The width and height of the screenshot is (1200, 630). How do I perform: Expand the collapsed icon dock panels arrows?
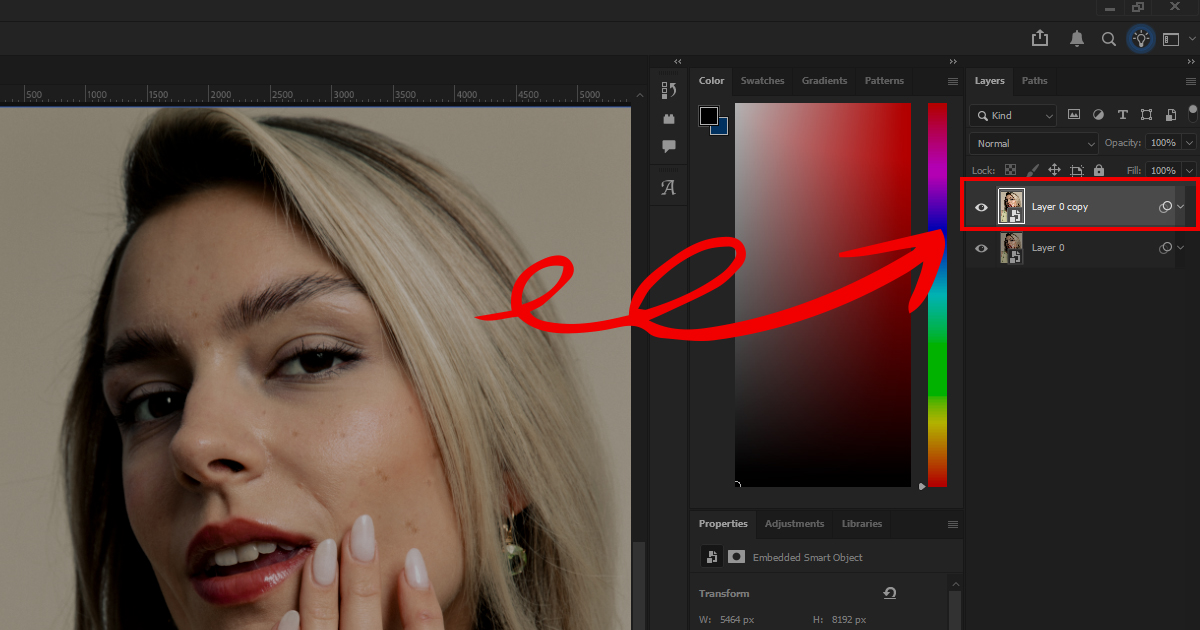pos(678,62)
